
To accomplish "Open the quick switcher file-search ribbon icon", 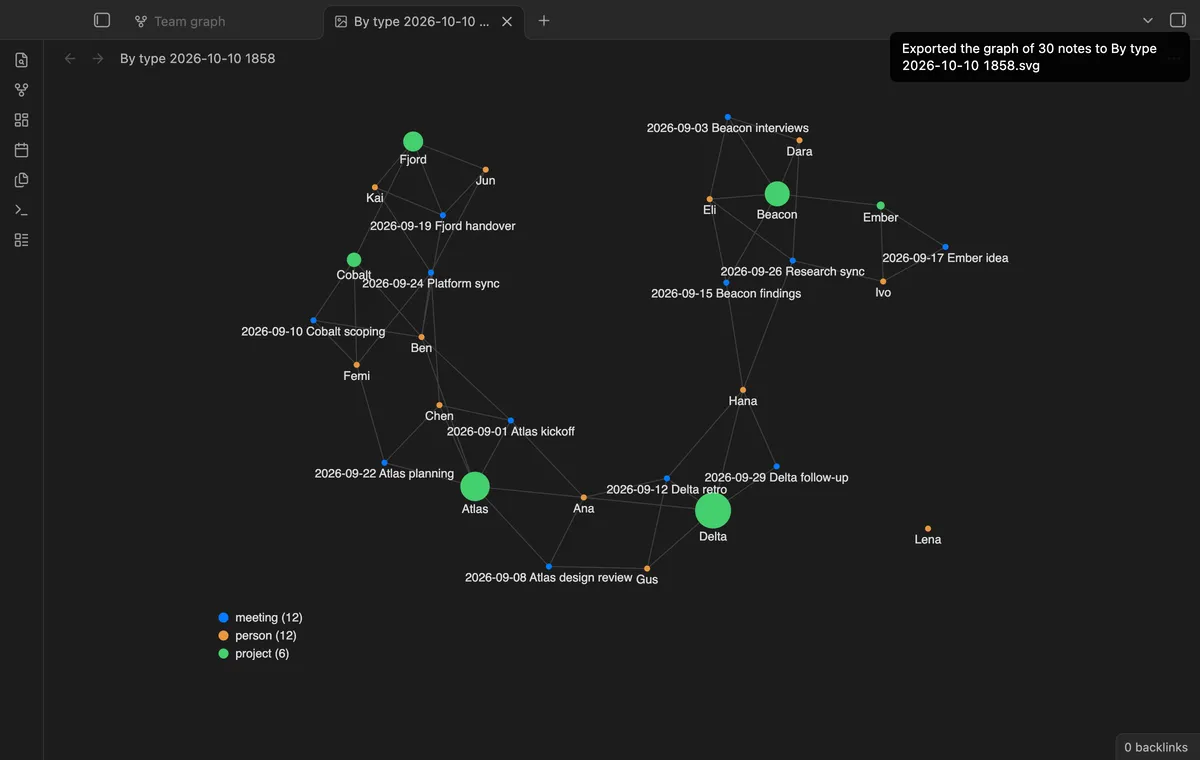I will pos(22,60).
